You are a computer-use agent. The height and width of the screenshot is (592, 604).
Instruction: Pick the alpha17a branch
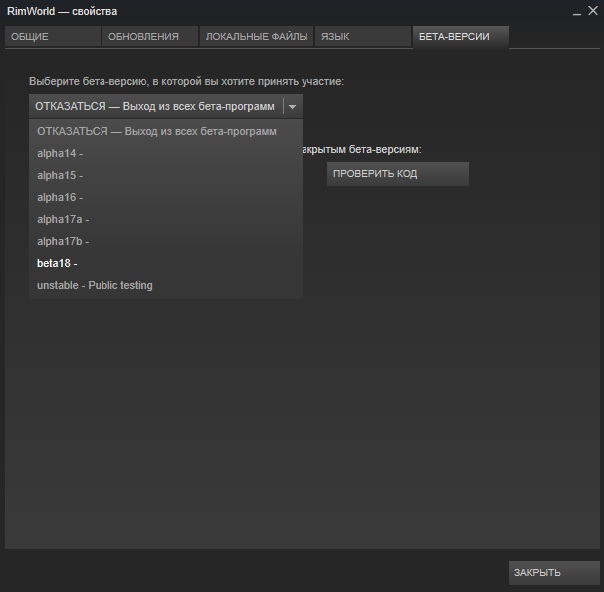(166, 219)
